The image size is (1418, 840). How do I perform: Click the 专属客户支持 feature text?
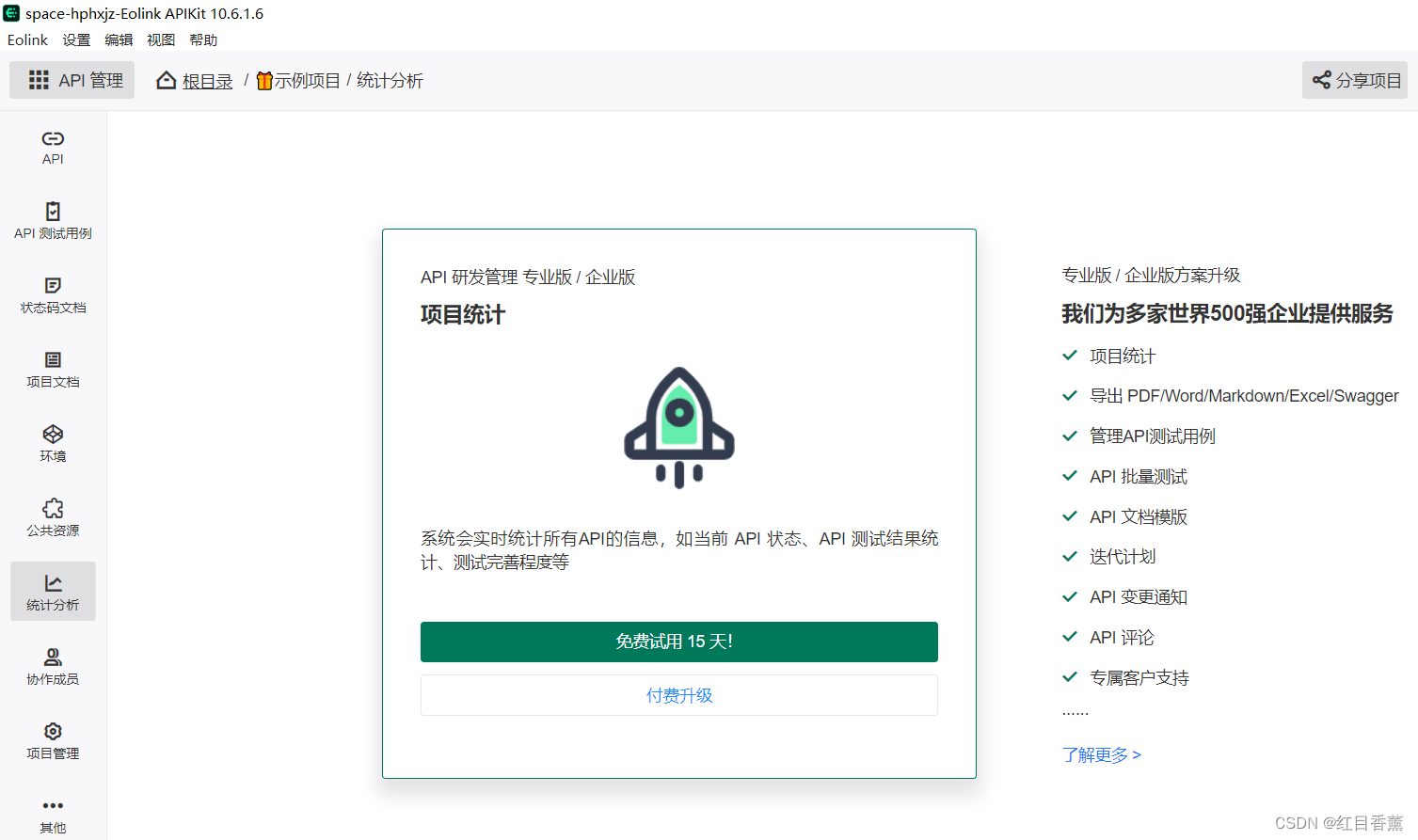pyautogui.click(x=1139, y=678)
